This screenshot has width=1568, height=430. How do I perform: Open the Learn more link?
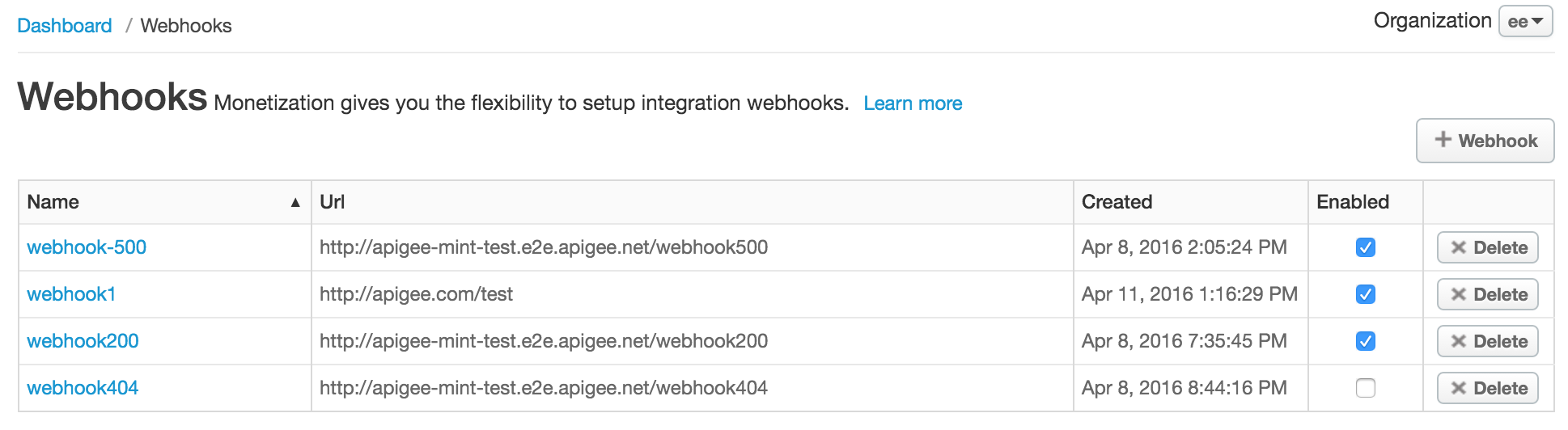pyautogui.click(x=913, y=103)
